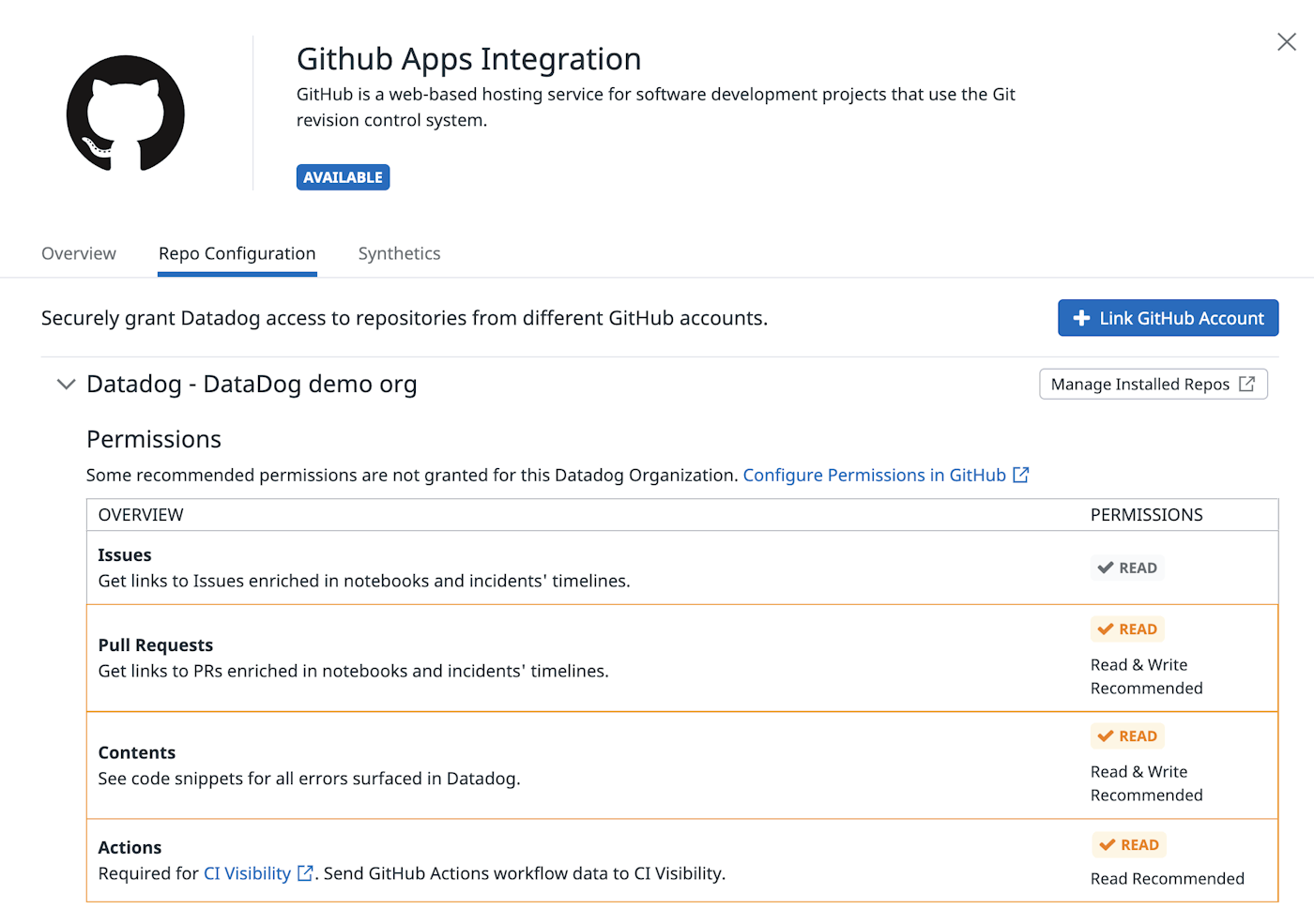Close the integration dialog with X

point(1287,41)
